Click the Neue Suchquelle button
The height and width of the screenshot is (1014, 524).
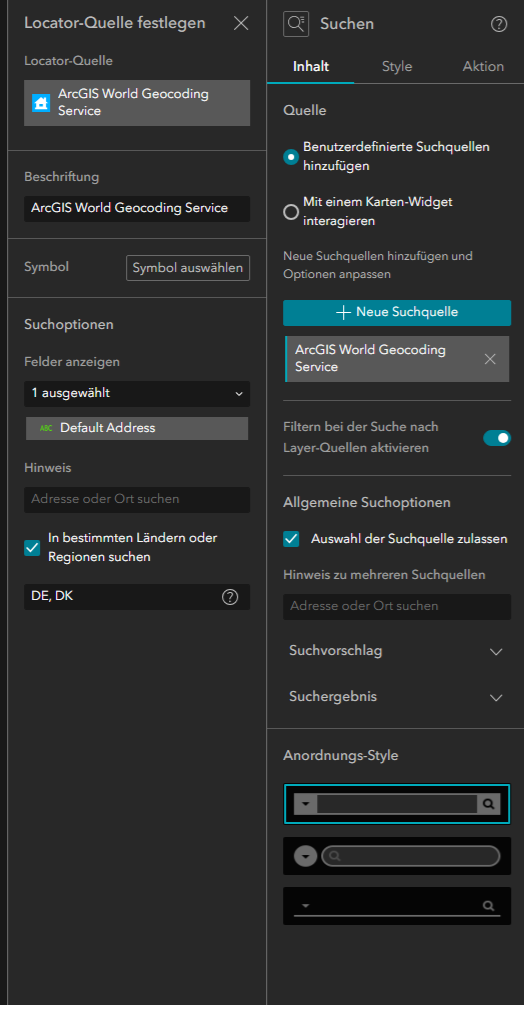(397, 312)
